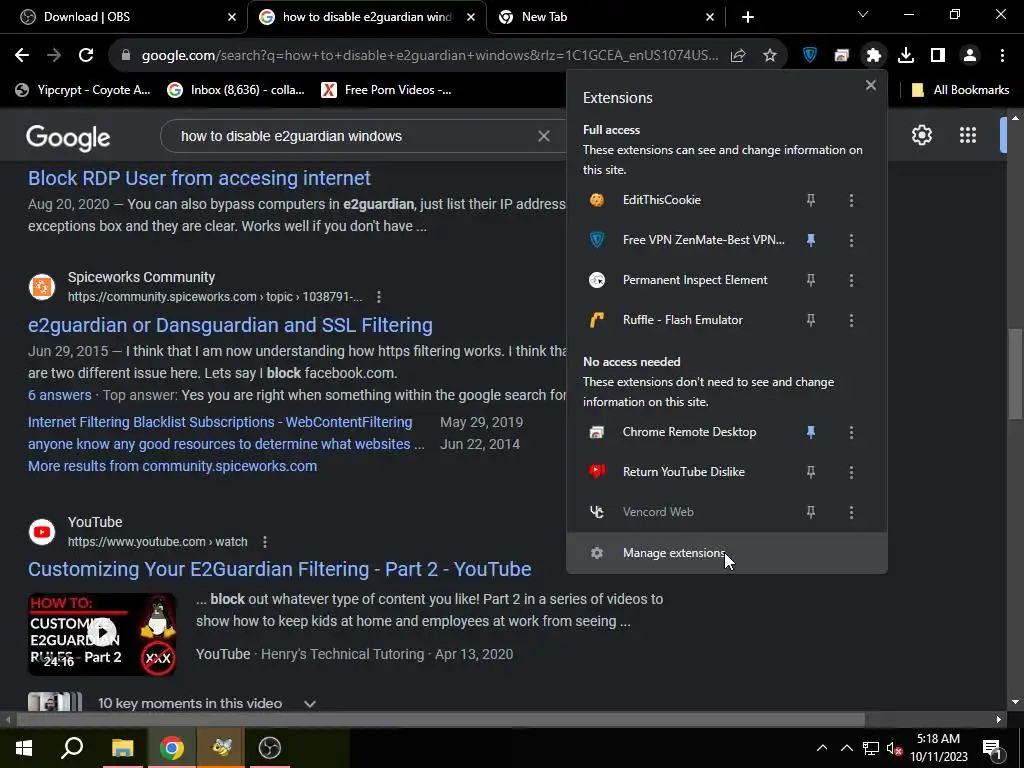Screen dimensions: 1024x768
Task: Unpin the Chrome Remote Desktop extension
Action: click(x=810, y=432)
